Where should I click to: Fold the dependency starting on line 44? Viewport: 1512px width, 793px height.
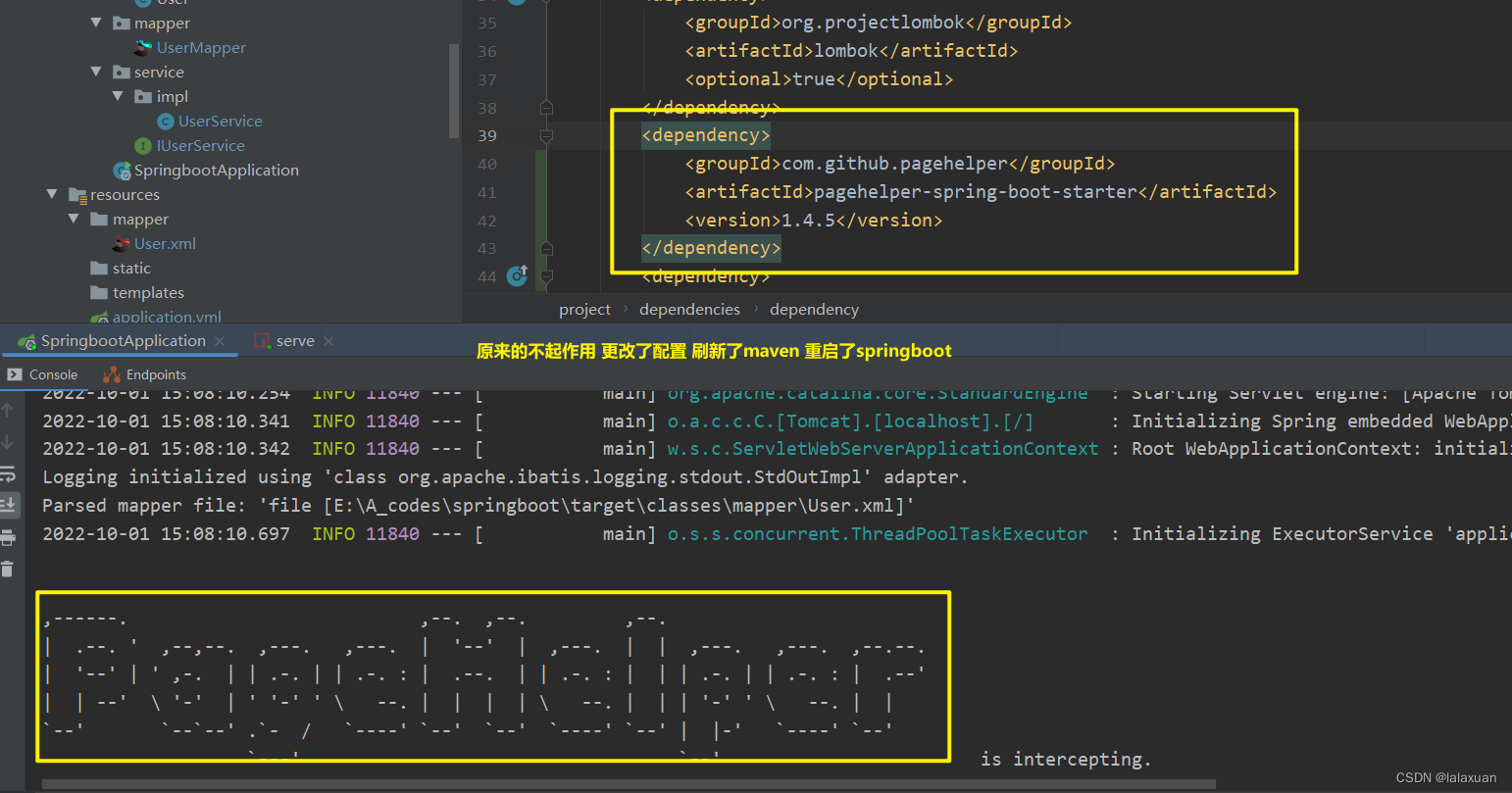point(546,277)
